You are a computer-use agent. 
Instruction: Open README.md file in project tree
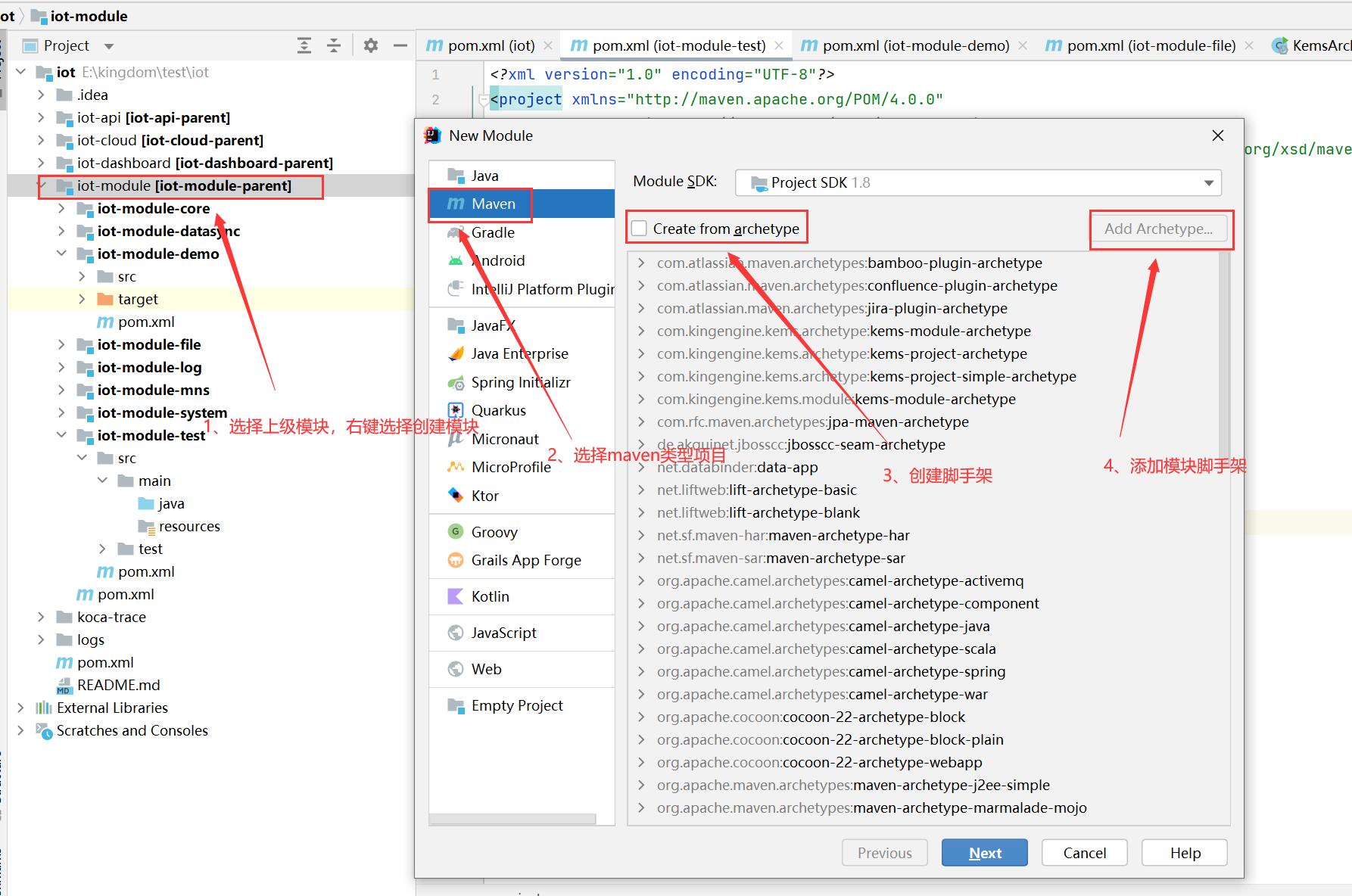click(x=118, y=685)
